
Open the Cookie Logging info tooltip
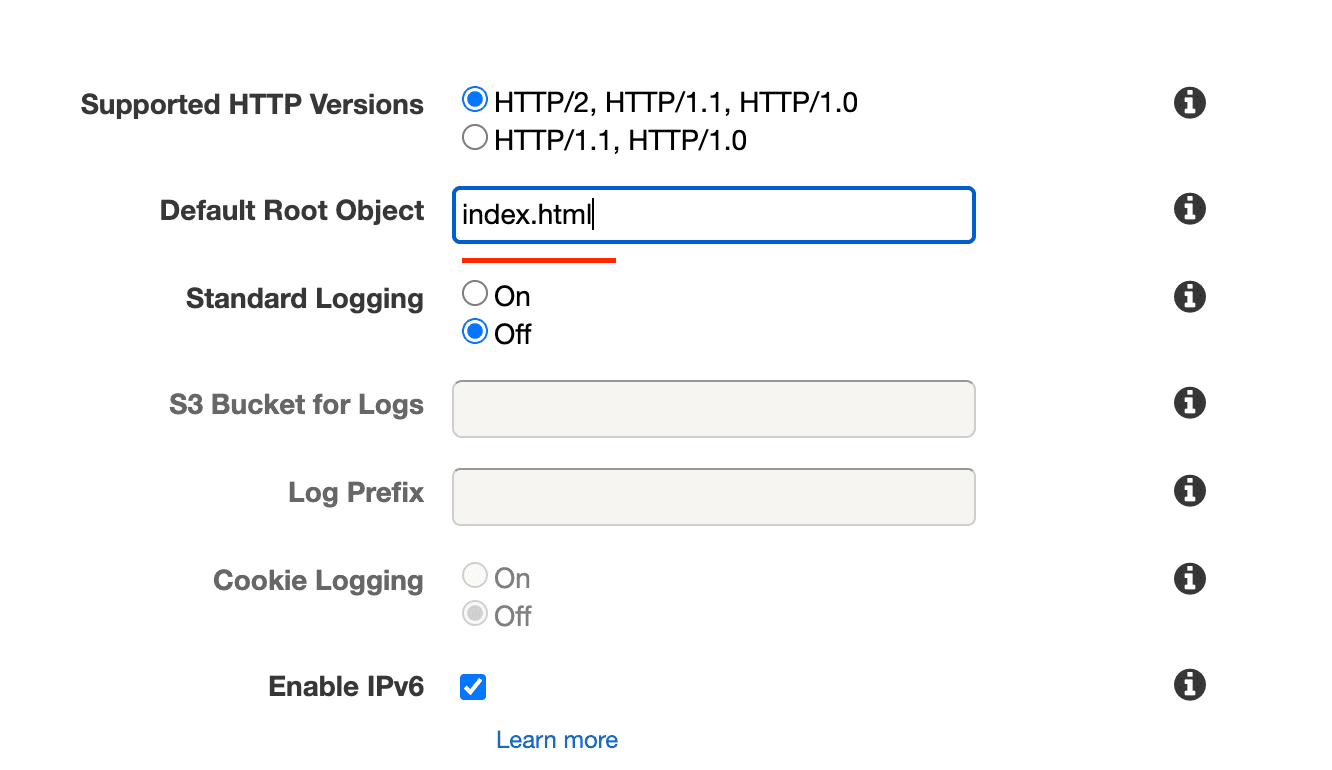click(x=1189, y=578)
